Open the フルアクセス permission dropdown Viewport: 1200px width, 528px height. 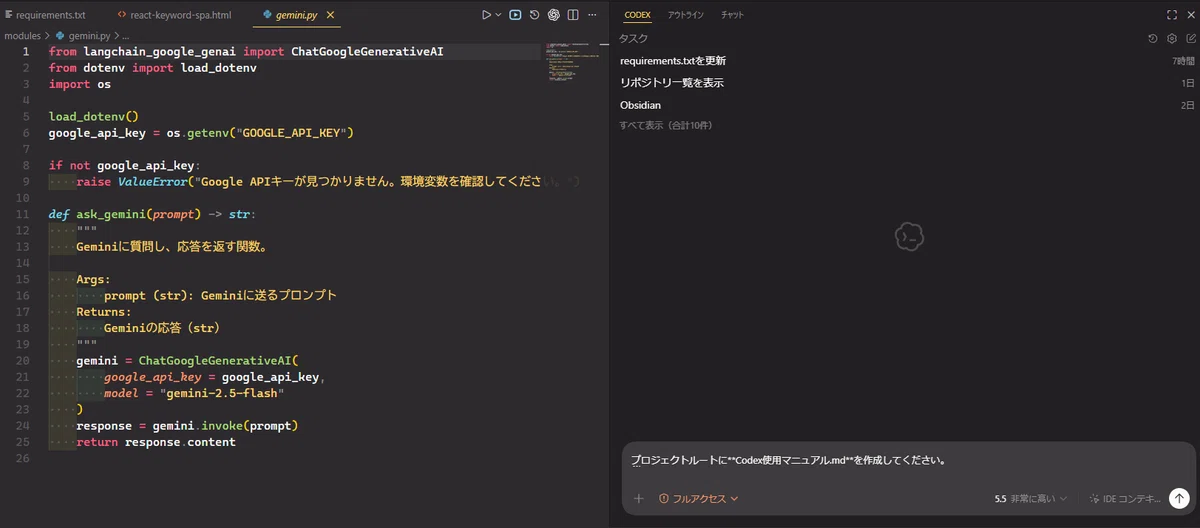click(x=699, y=498)
